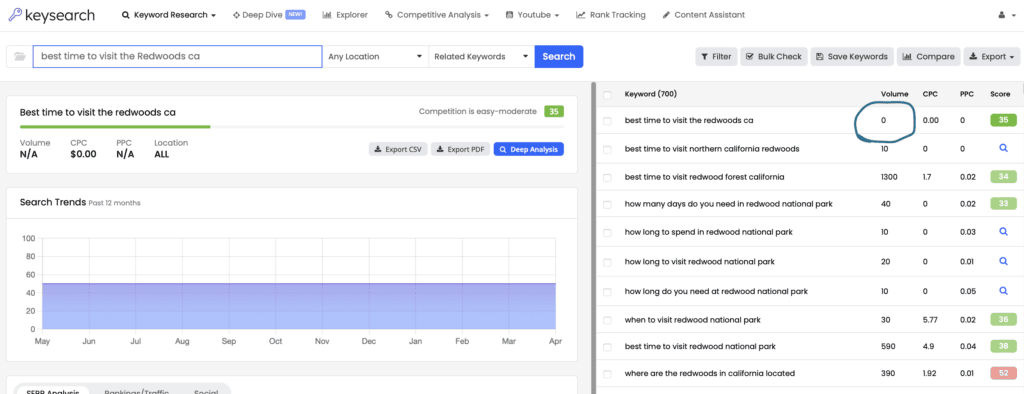Check the box for how long to visit keyword

[x=607, y=262]
